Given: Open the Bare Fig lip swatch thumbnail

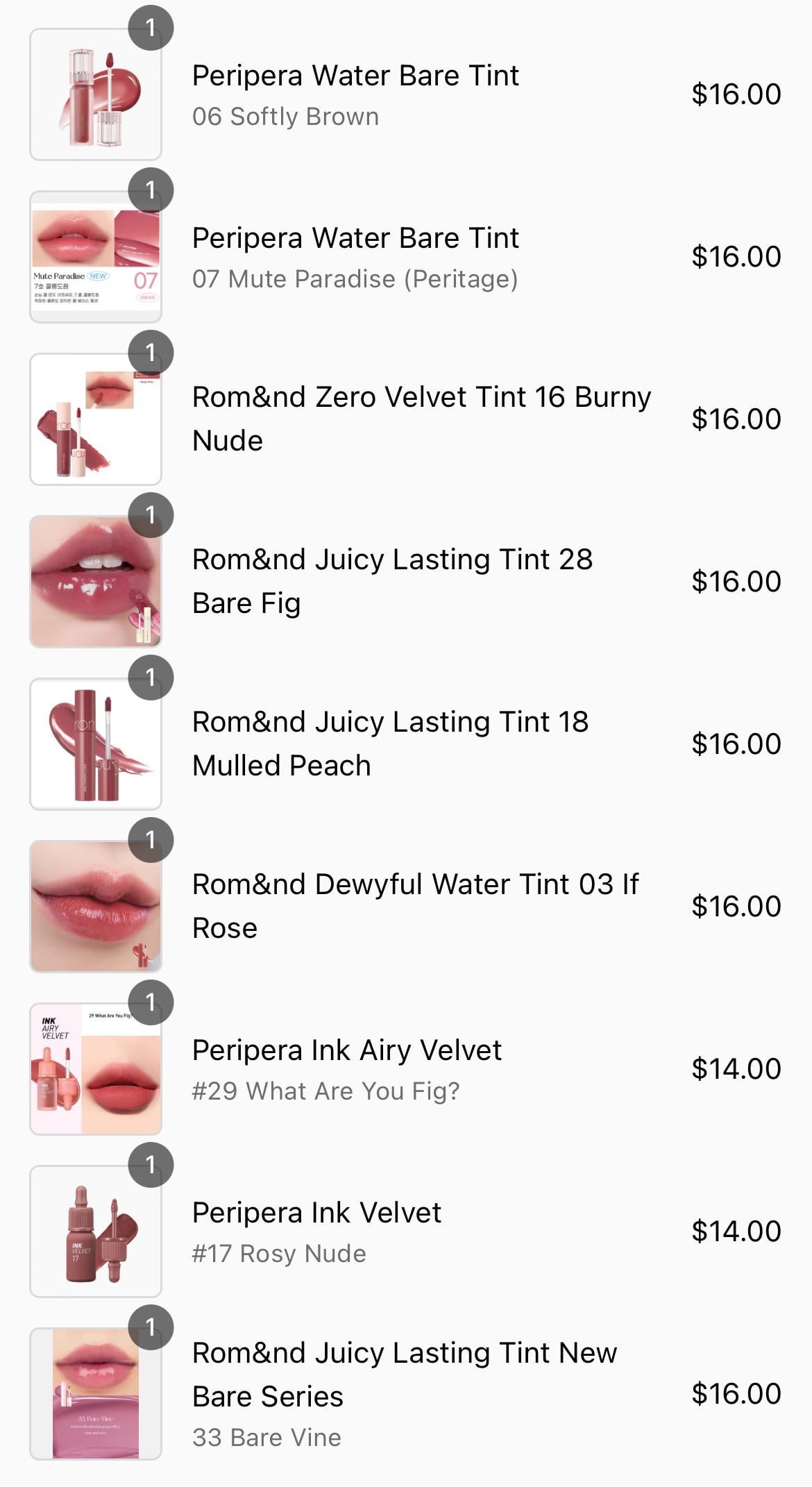Looking at the screenshot, I should pyautogui.click(x=96, y=582).
